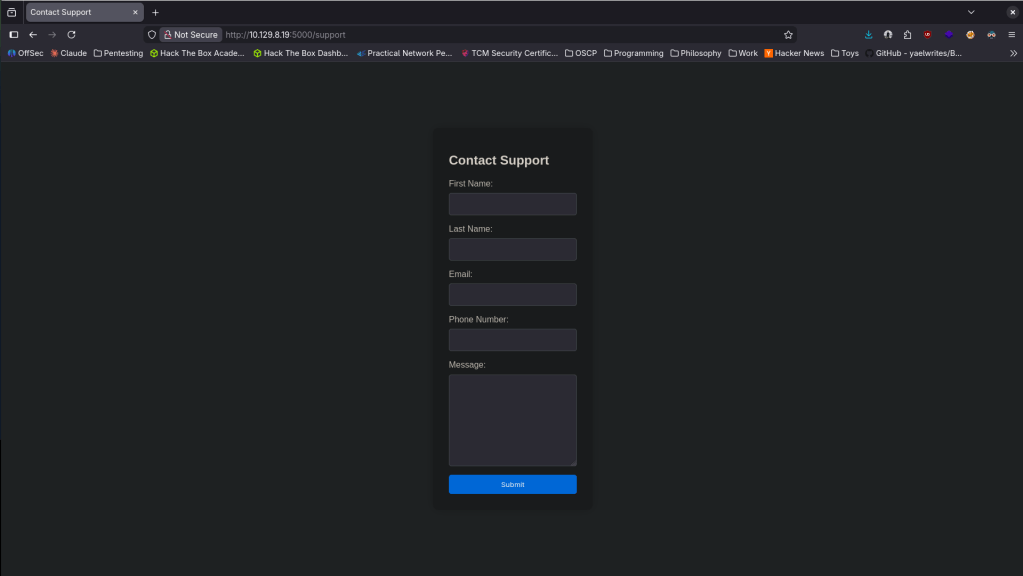The image size is (1023, 576).
Task: Open the Programming bookmarks folder
Action: [x=632, y=53]
